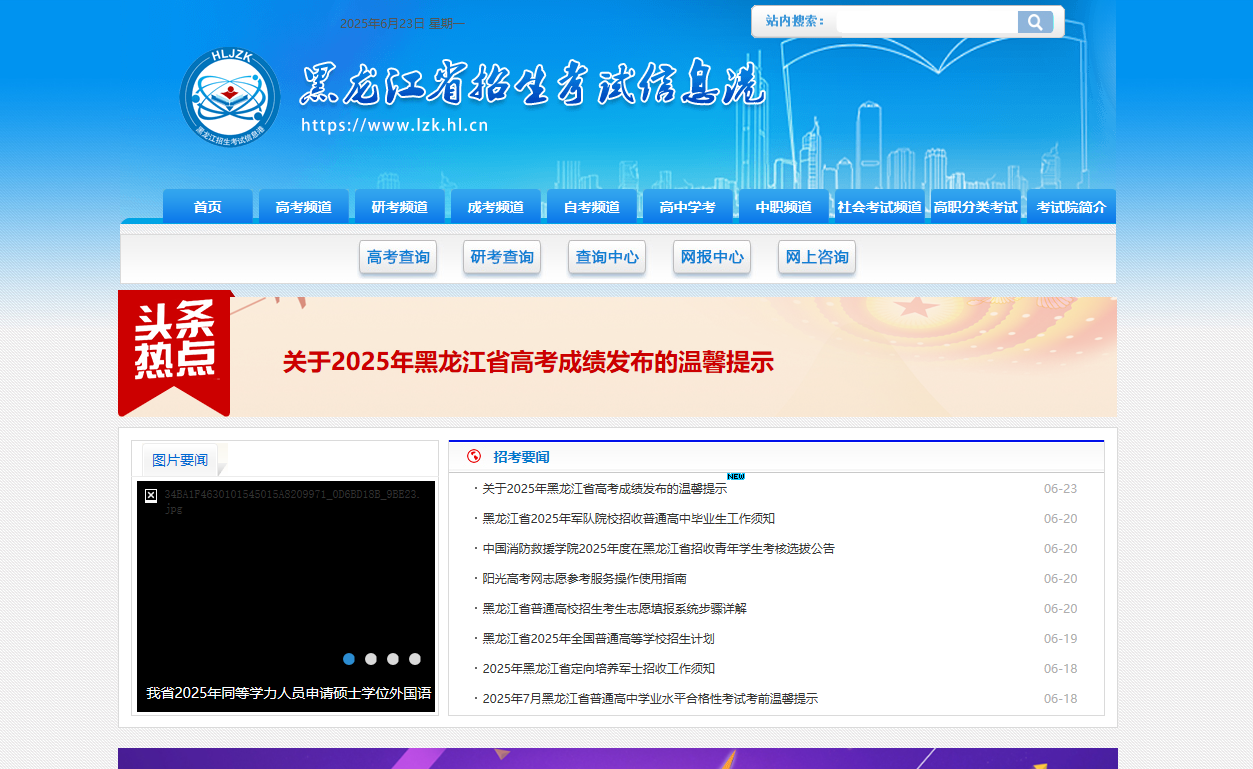Image resolution: width=1253 pixels, height=769 pixels.
Task: Open the 阳光高考网志愿参考服务操作使用指南 article
Action: click(584, 579)
